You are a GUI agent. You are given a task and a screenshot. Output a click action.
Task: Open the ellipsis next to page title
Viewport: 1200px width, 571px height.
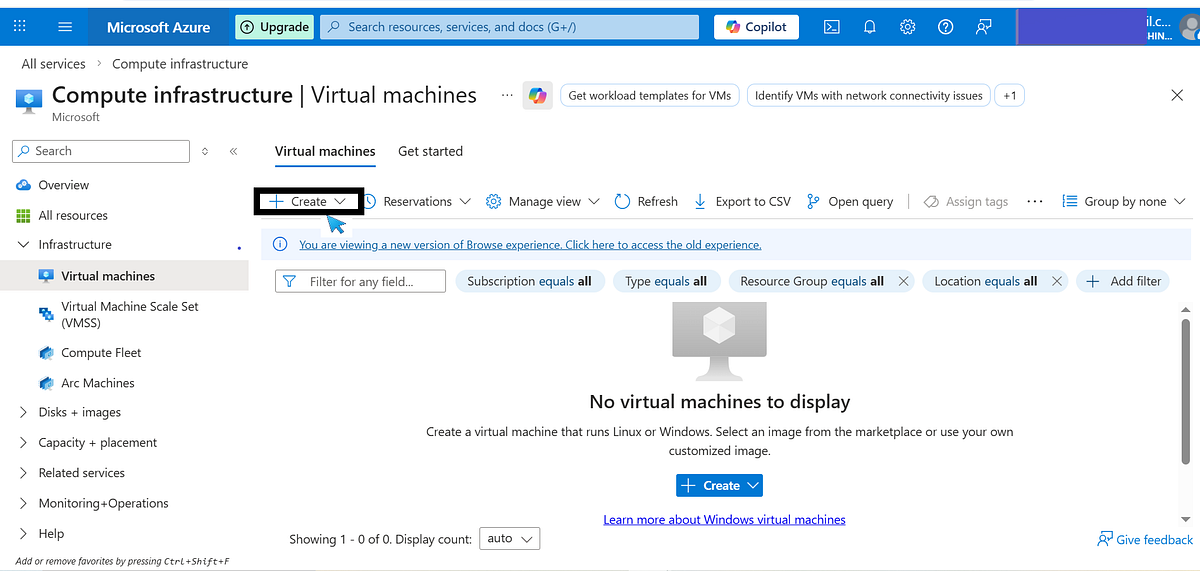(507, 95)
